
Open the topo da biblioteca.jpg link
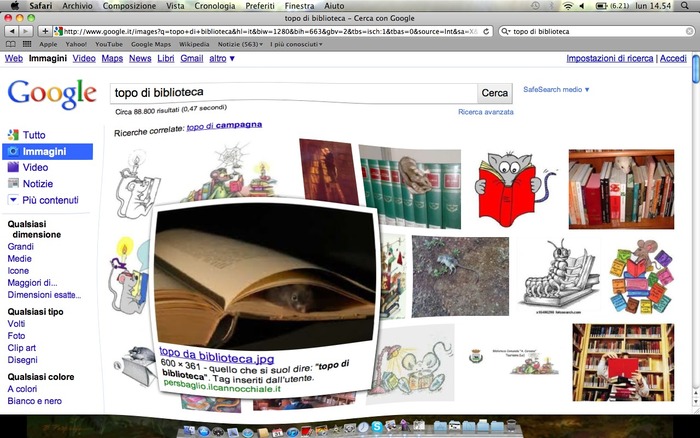click(217, 355)
